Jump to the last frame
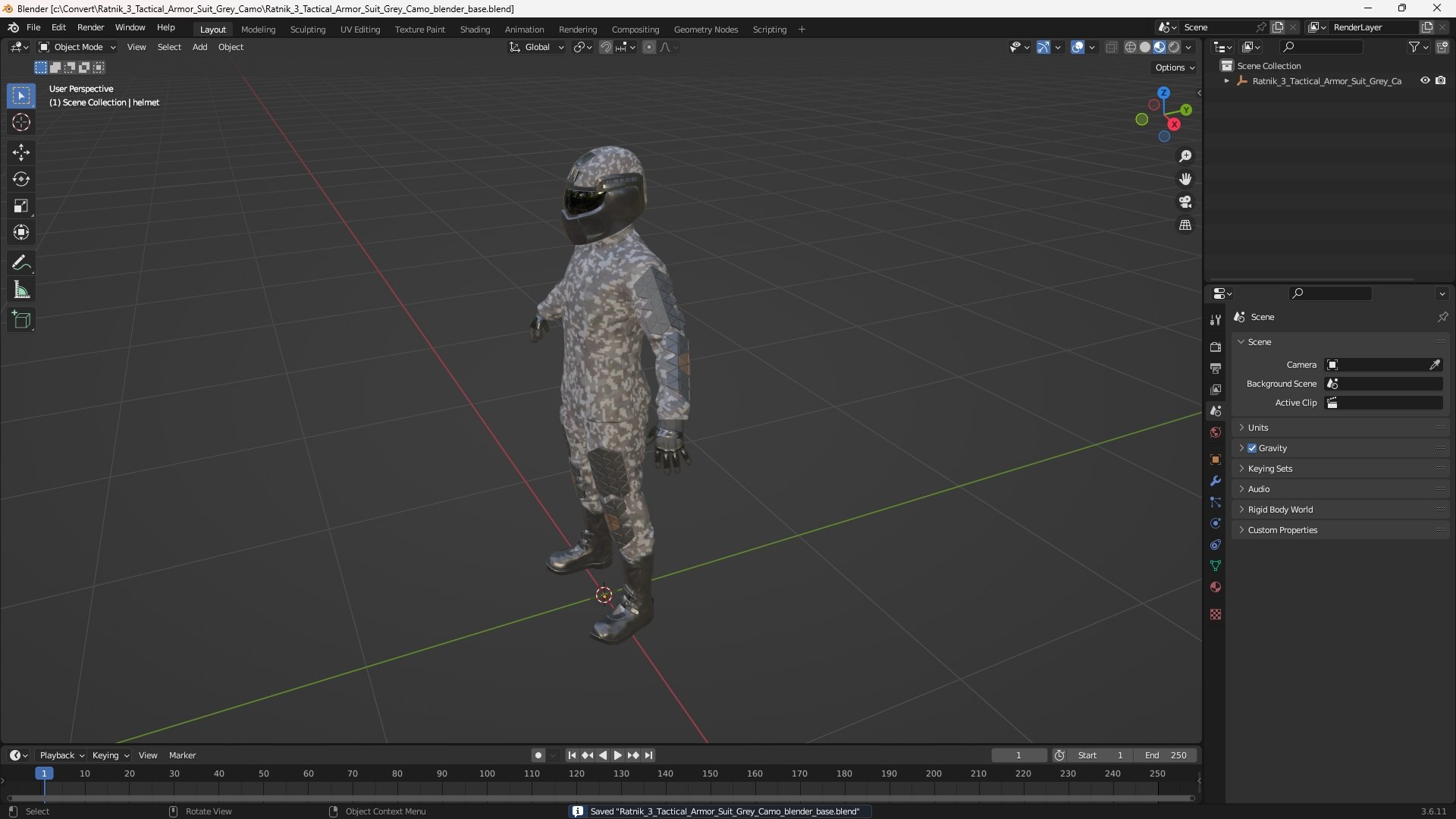 click(x=648, y=755)
